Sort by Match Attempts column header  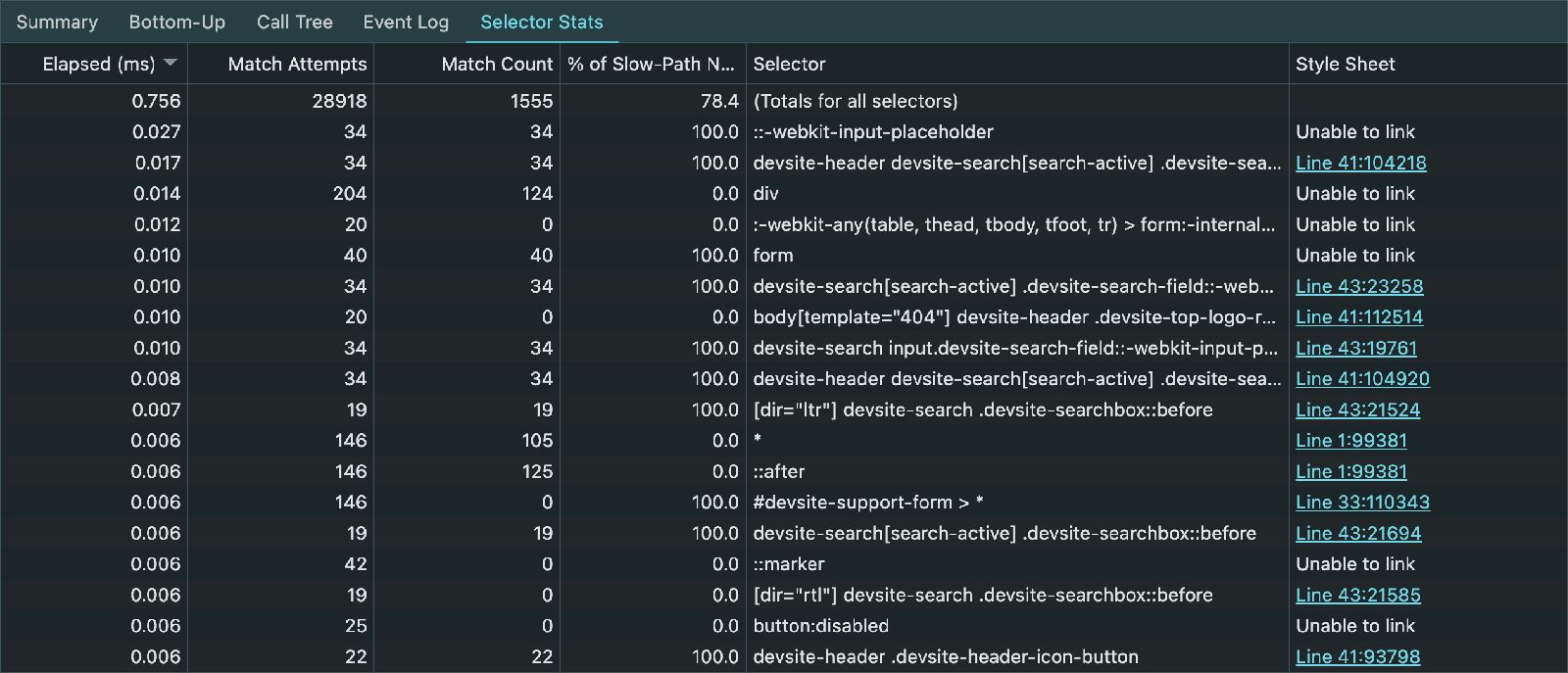tap(297, 64)
